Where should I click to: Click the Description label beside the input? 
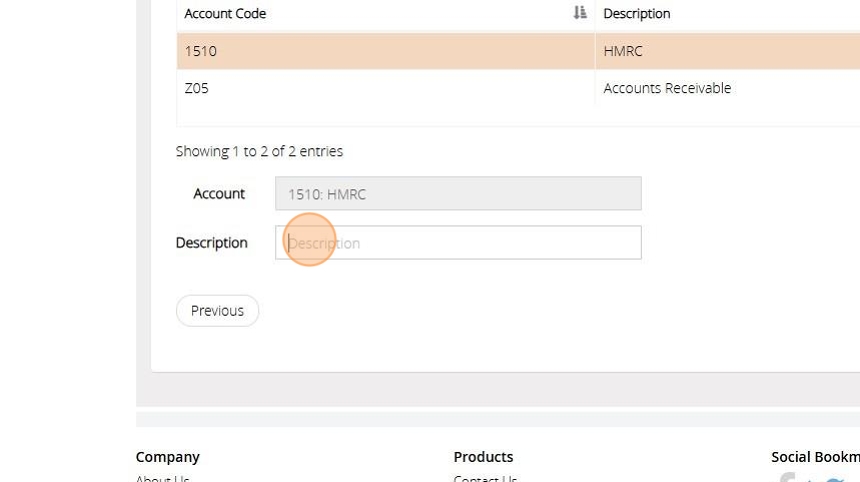(211, 243)
